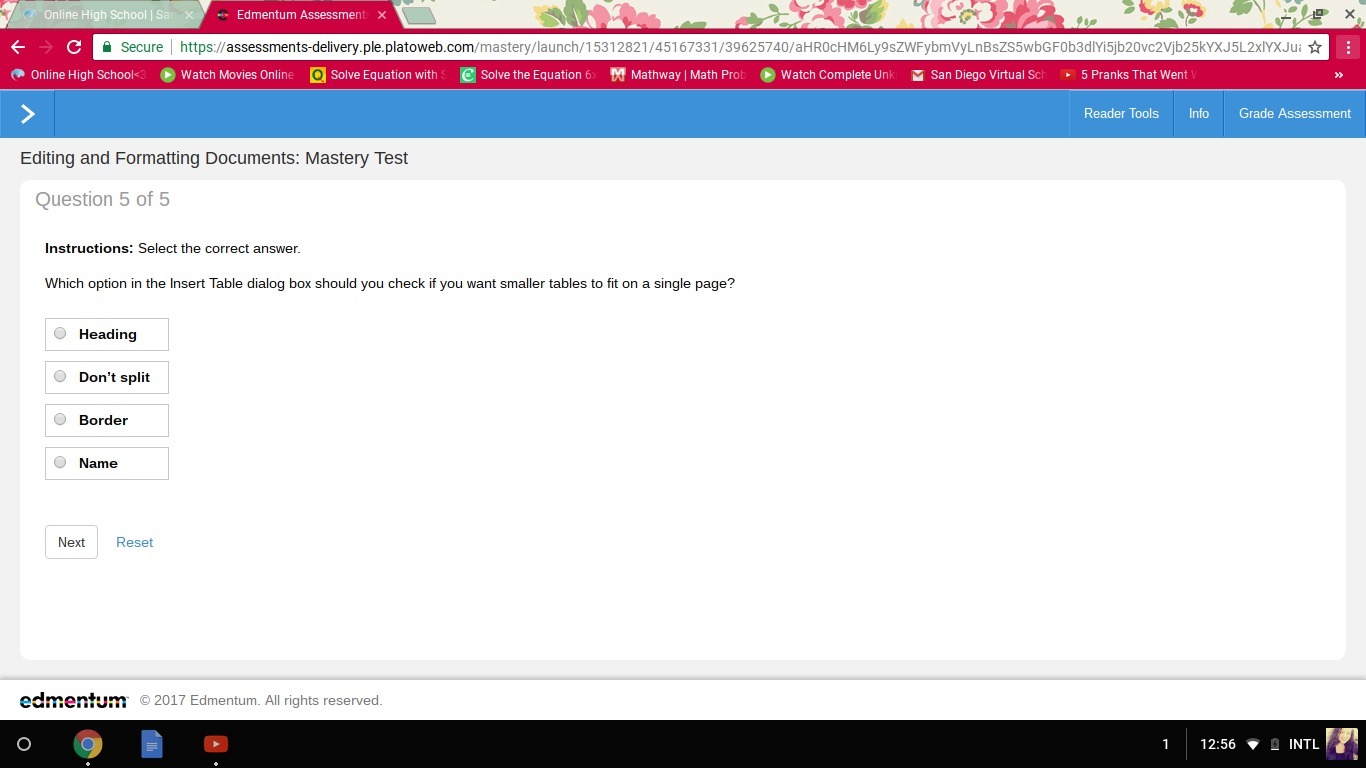This screenshot has width=1366, height=768.
Task: Open the launcher circle on the shelf
Action: (24, 744)
